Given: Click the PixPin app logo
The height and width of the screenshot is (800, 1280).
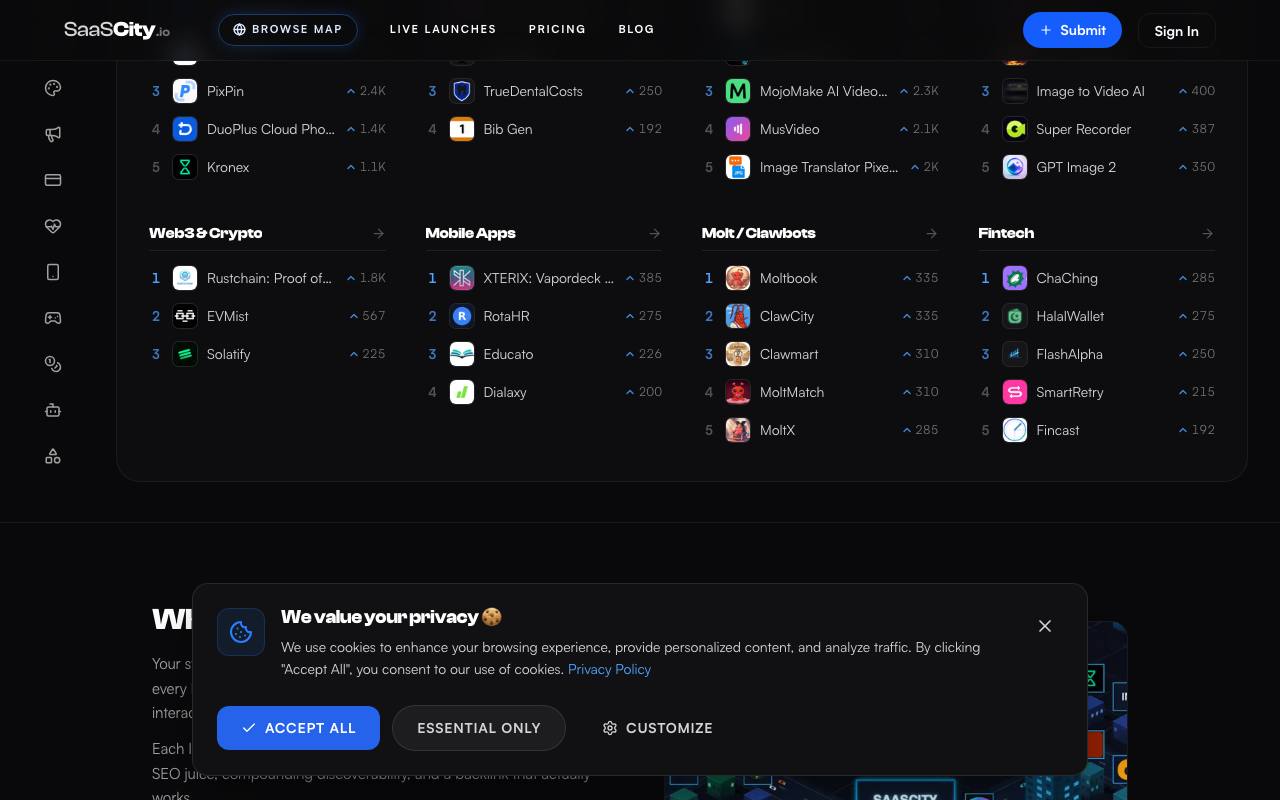Looking at the screenshot, I should pyautogui.click(x=185, y=91).
